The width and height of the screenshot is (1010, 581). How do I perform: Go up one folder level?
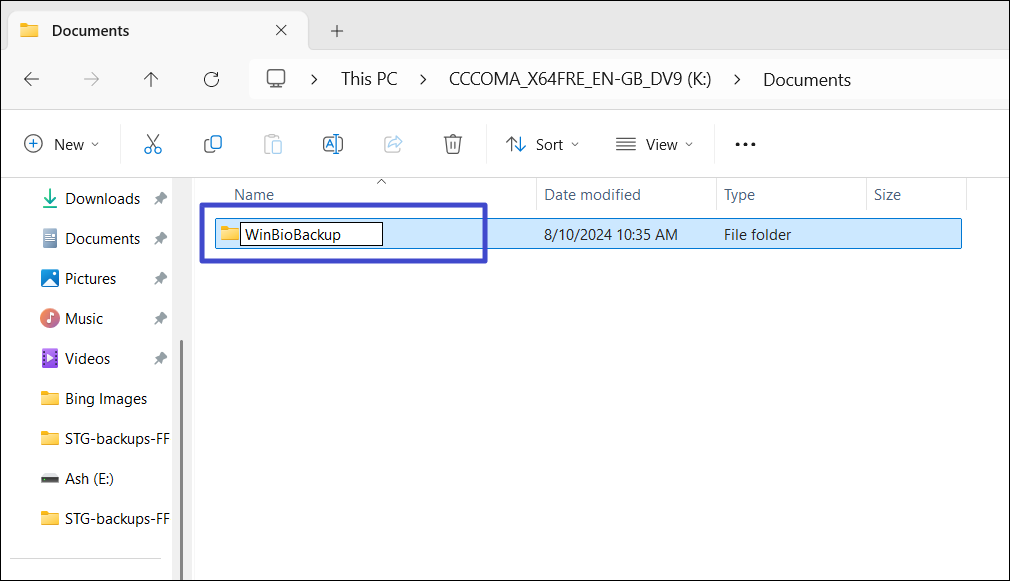point(151,80)
